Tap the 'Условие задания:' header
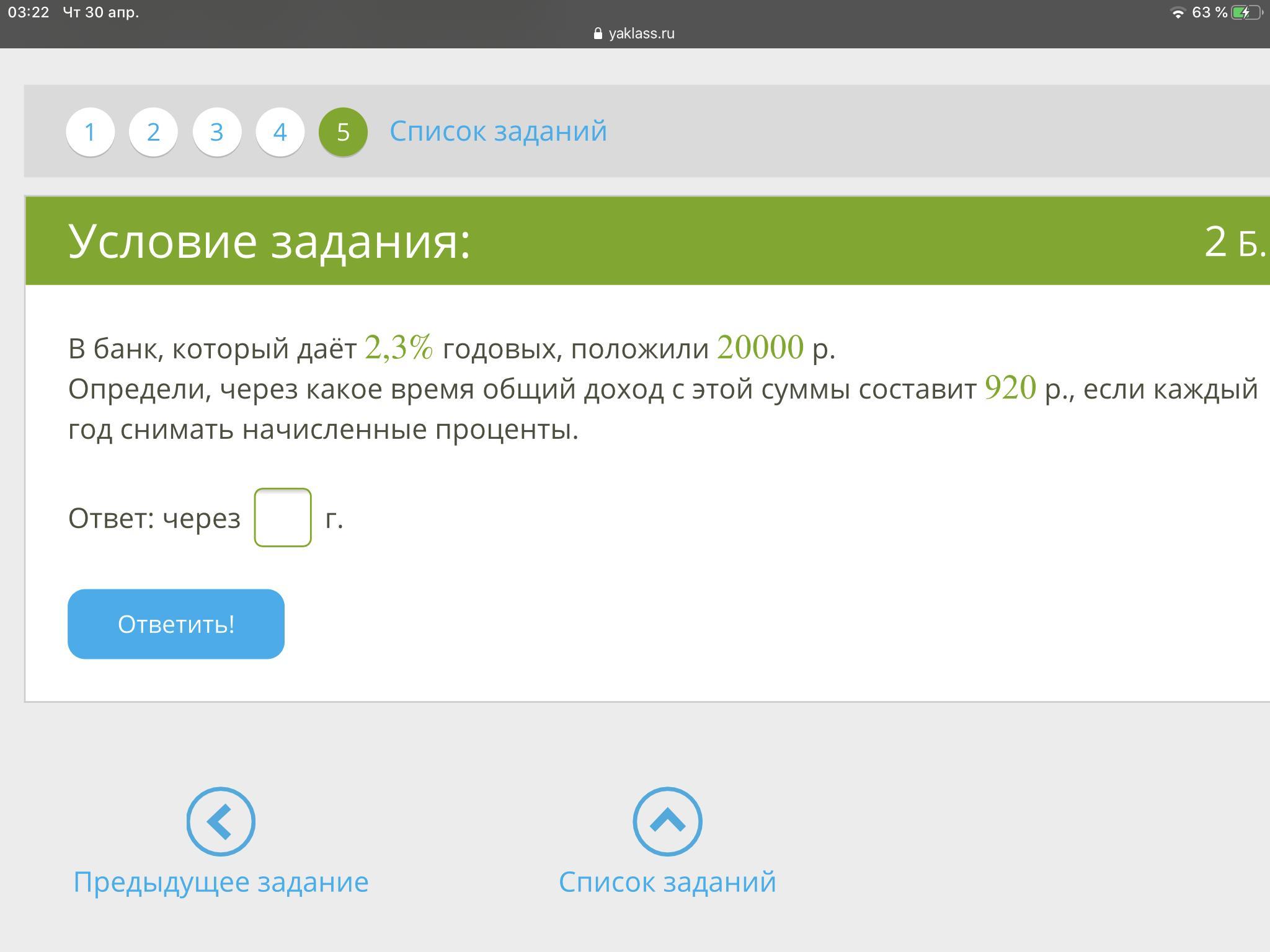This screenshot has width=1270, height=952. 269,241
